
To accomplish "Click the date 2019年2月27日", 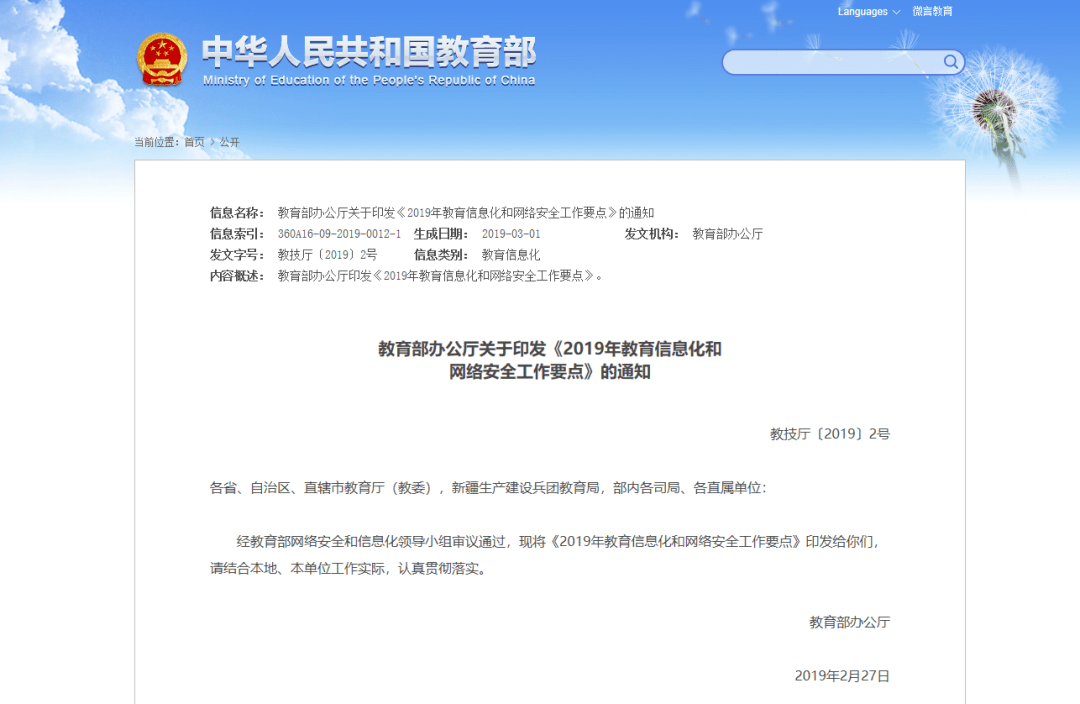I will (x=842, y=676).
